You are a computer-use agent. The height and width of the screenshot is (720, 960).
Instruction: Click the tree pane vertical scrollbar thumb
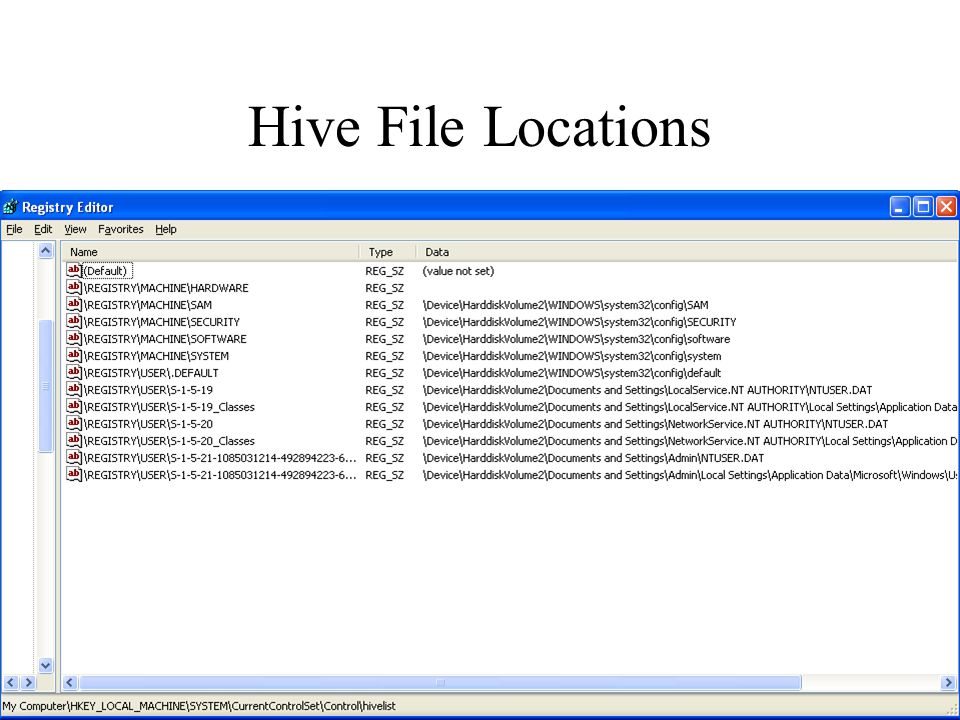[45, 386]
